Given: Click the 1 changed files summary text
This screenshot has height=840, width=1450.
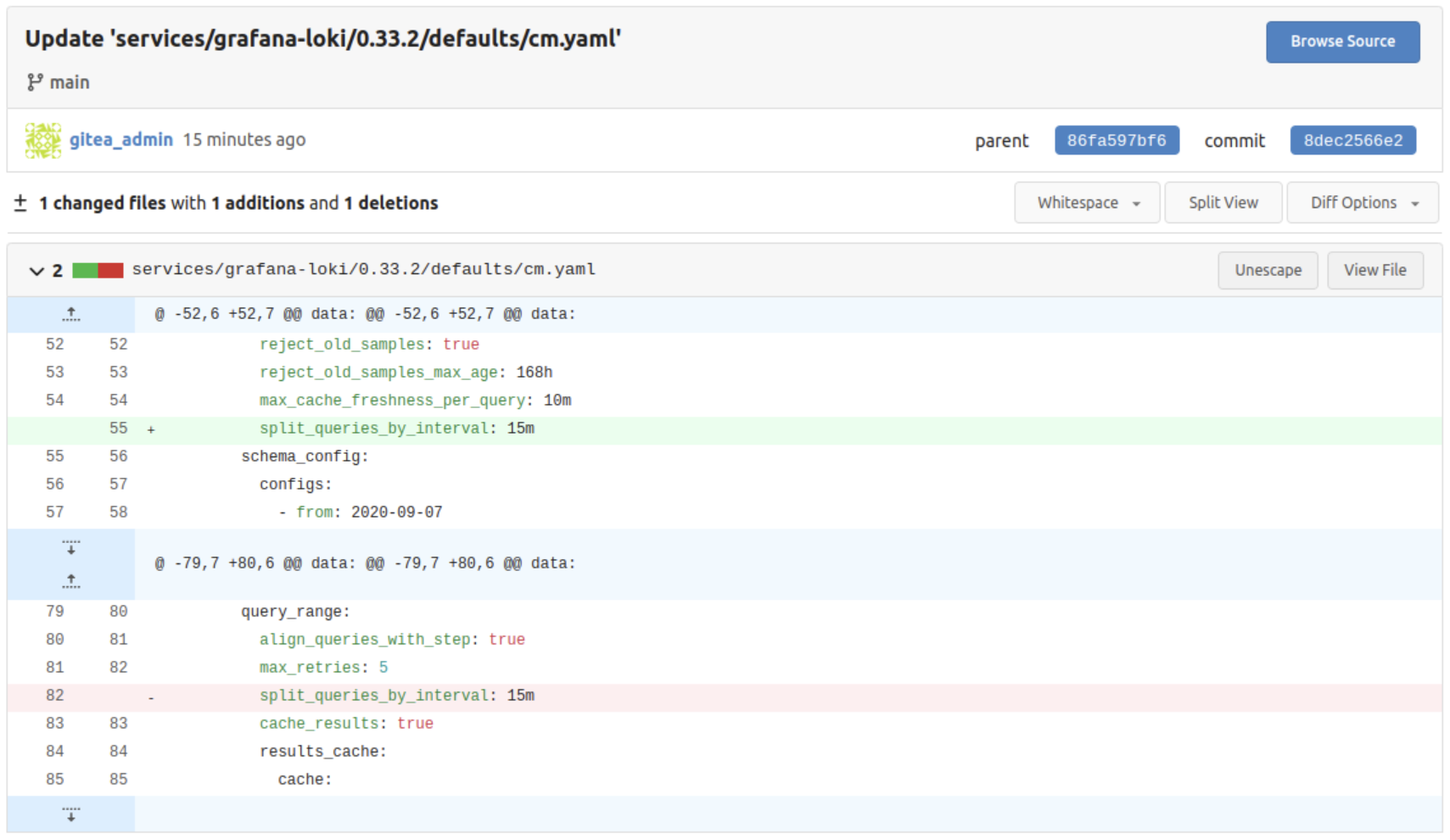Looking at the screenshot, I should coord(238,203).
